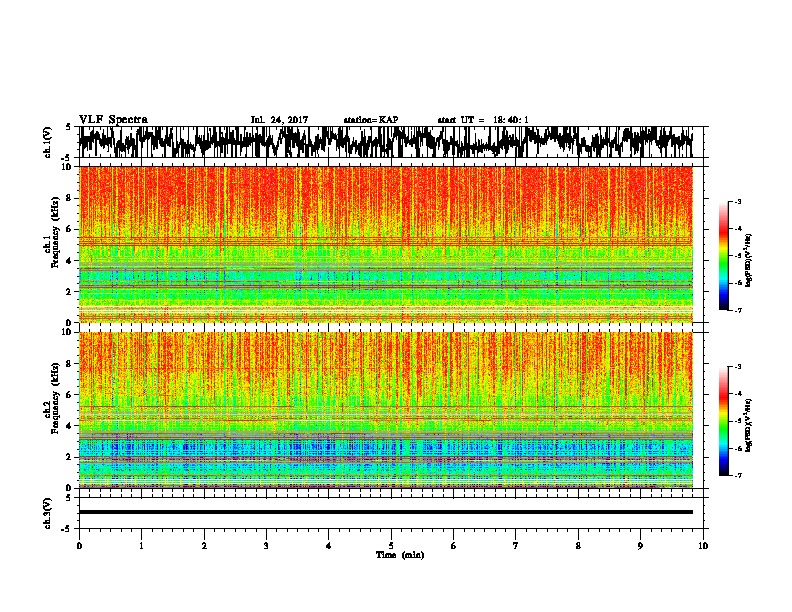
Task: Select the date text "Jul. 24, 2017"
Action: [x=279, y=120]
